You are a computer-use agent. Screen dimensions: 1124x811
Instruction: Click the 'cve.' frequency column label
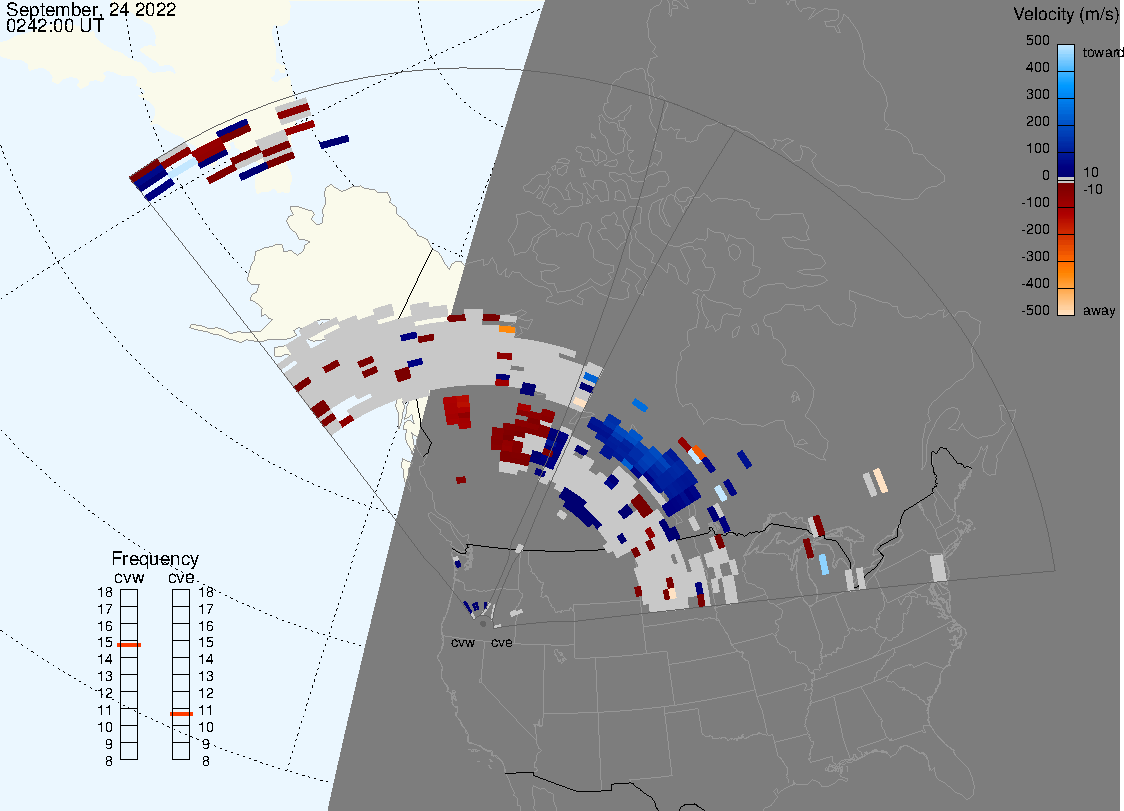point(182,578)
